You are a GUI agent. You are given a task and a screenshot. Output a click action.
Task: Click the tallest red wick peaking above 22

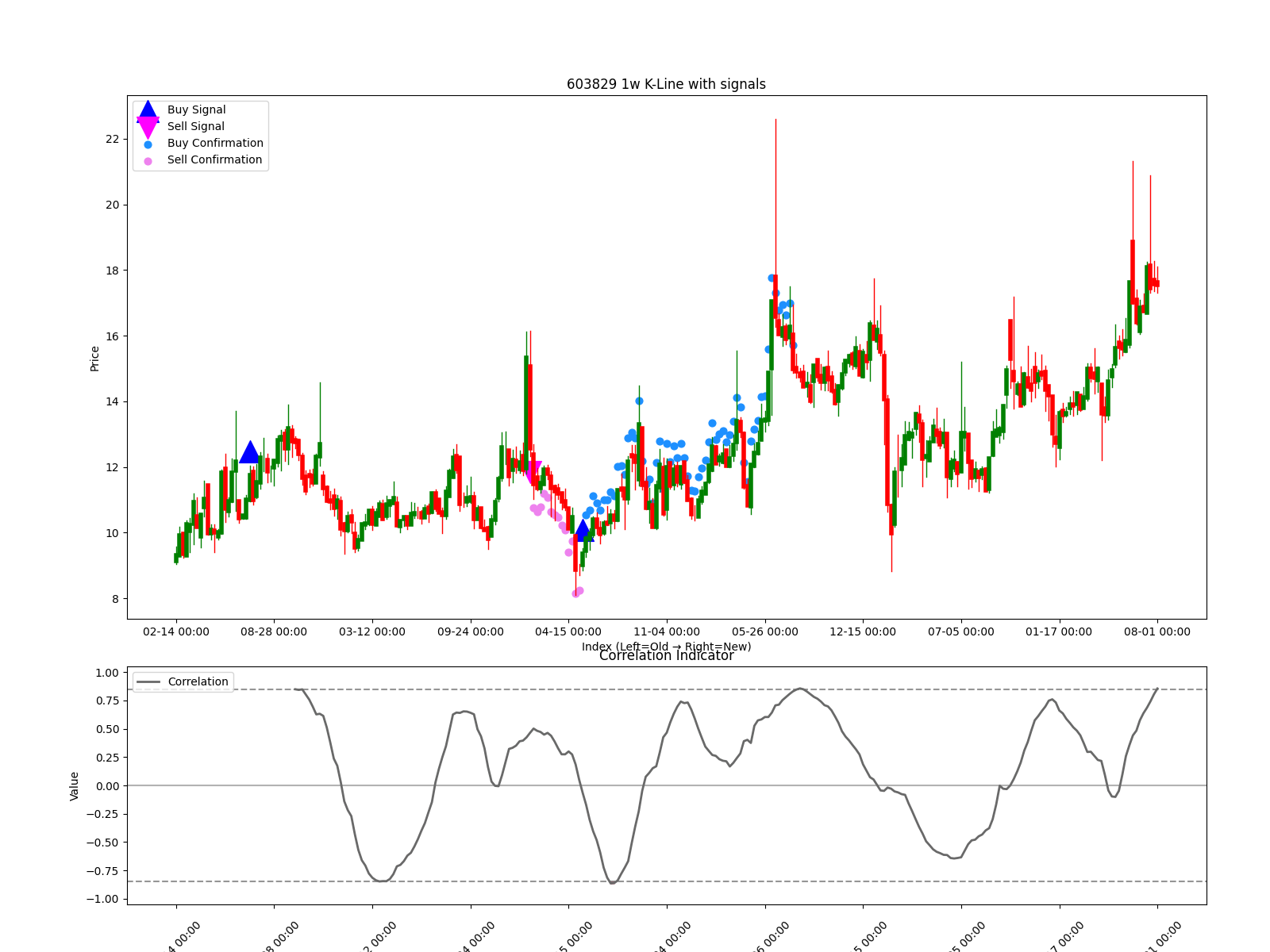point(775,198)
